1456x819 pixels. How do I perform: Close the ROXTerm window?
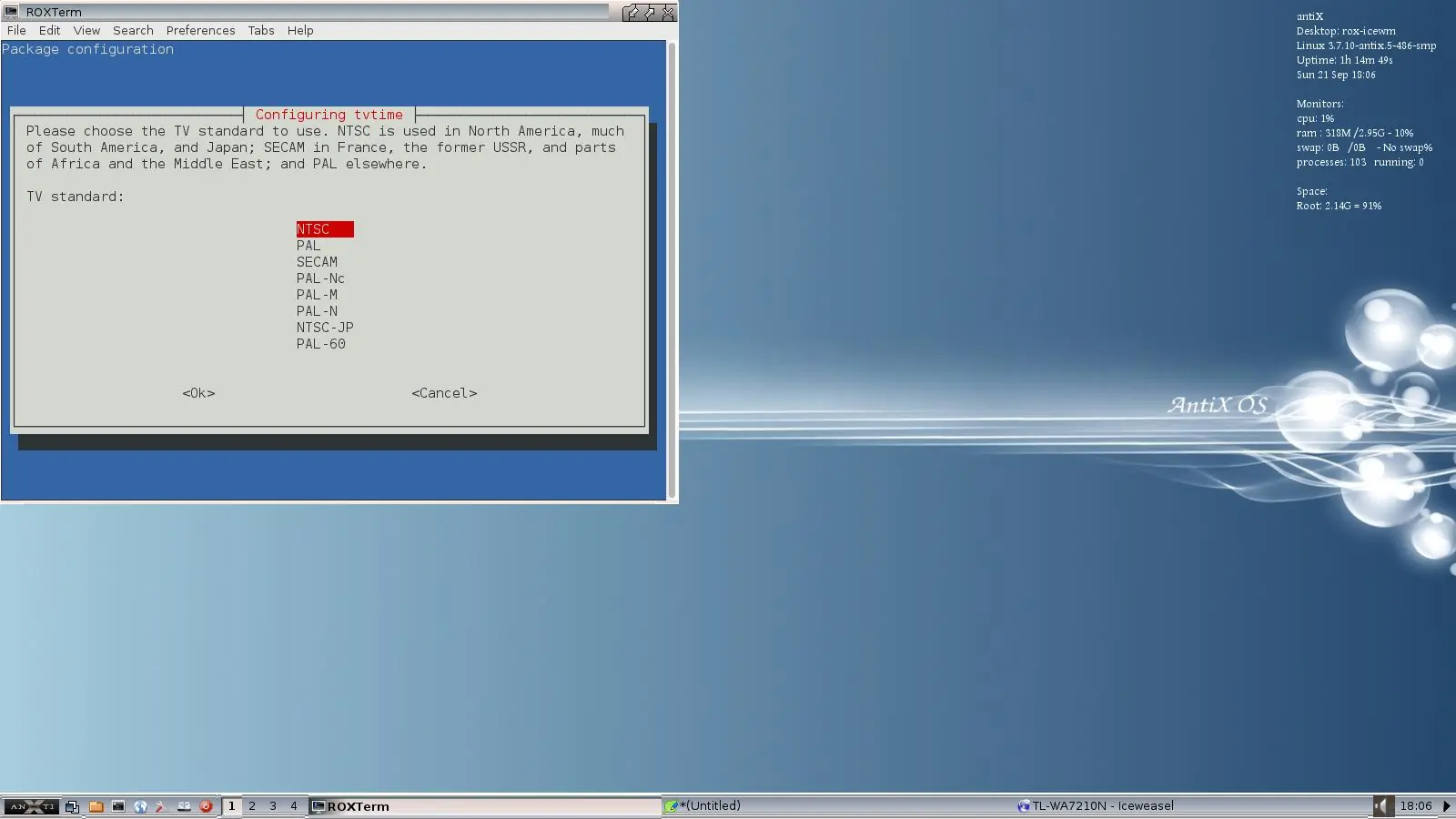668,12
